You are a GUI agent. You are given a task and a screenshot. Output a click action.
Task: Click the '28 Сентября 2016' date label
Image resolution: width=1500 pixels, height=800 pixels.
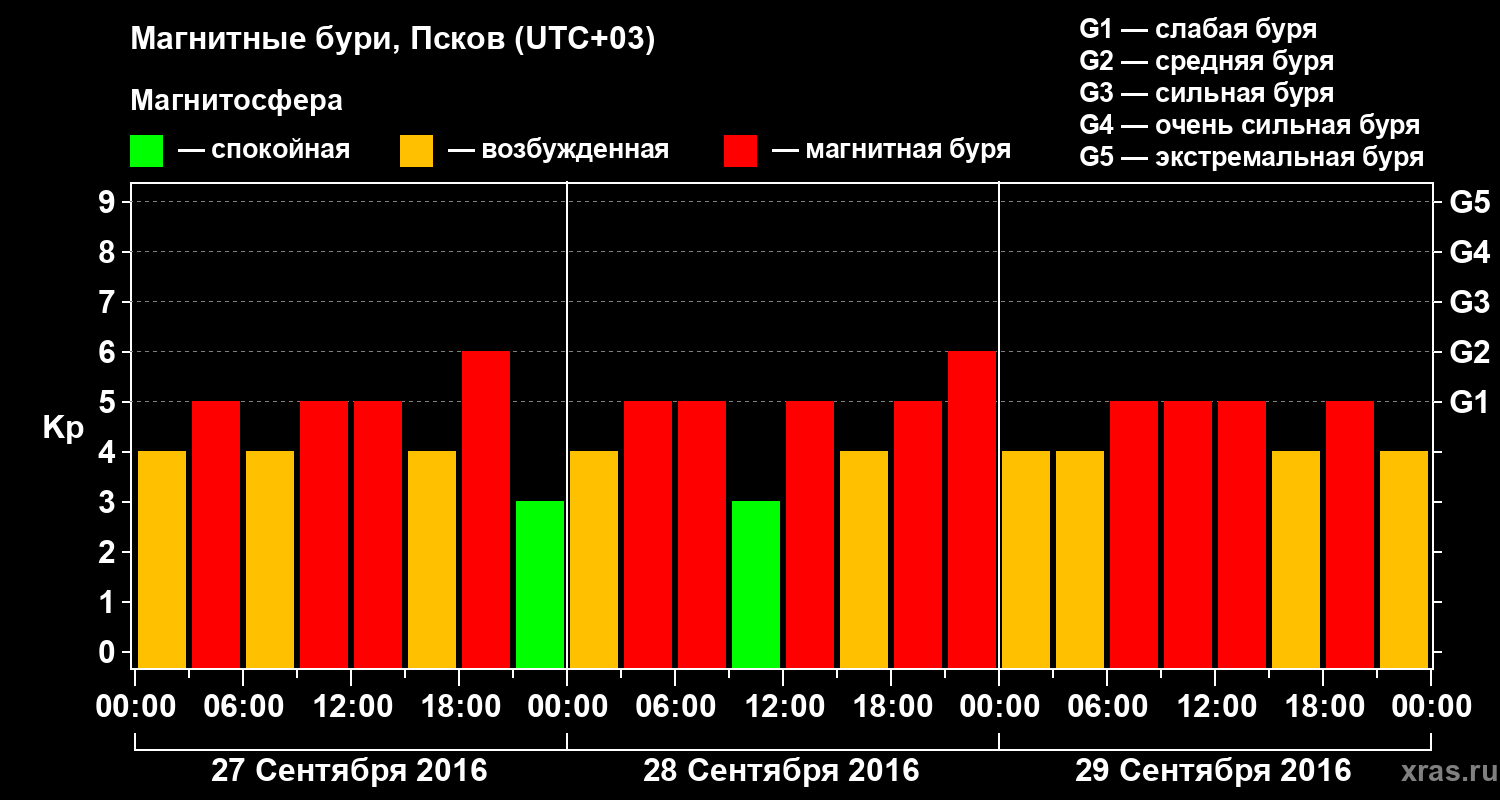click(781, 771)
